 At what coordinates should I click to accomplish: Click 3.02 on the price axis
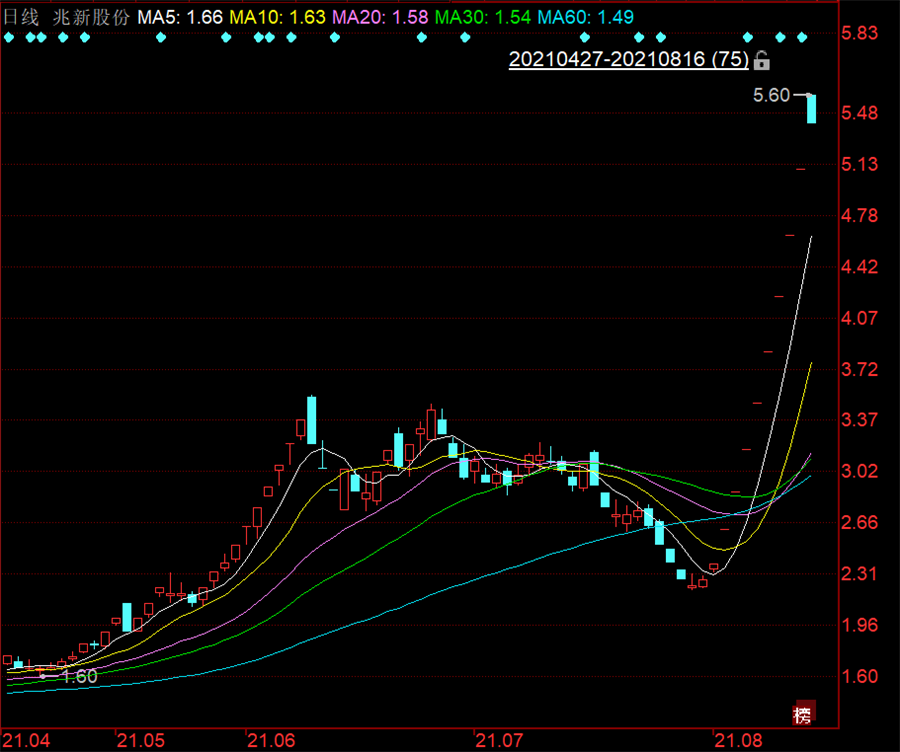click(x=859, y=471)
